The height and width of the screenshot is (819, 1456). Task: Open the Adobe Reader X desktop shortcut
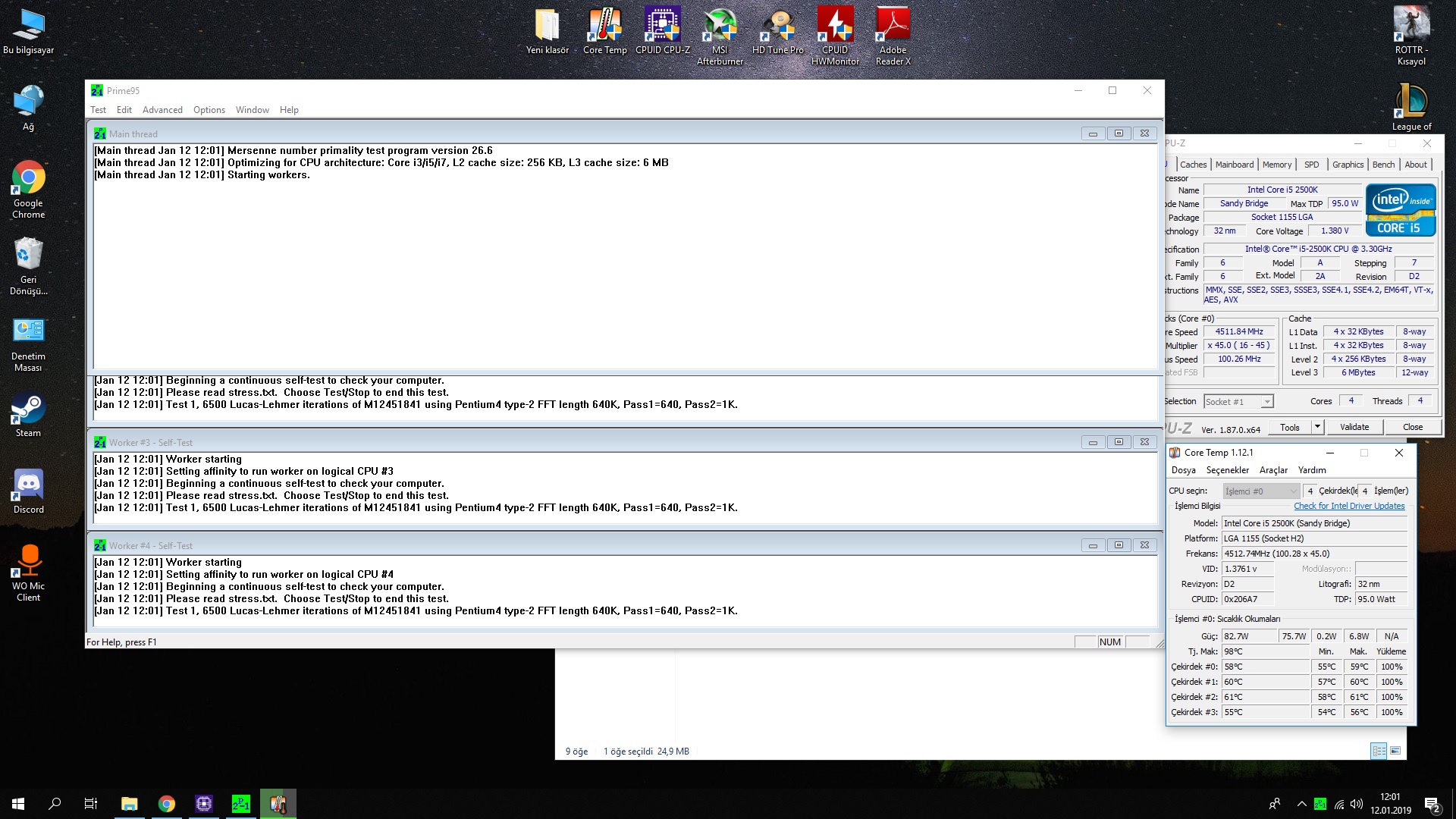click(x=893, y=36)
